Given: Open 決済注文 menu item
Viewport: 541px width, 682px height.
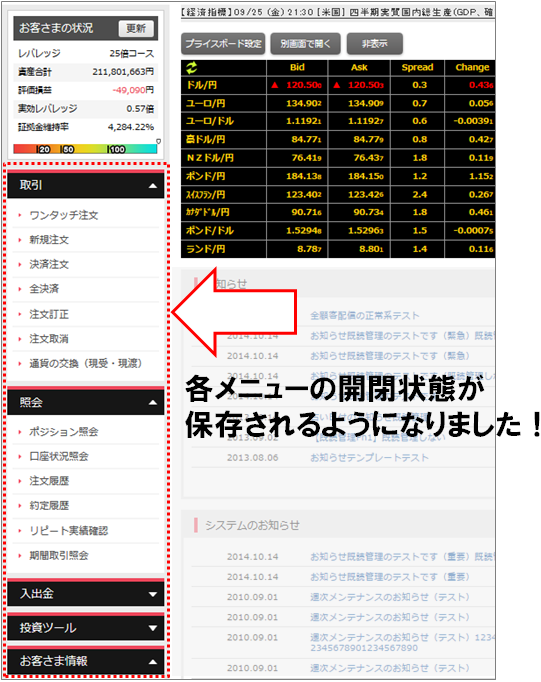Looking at the screenshot, I should click(49, 264).
